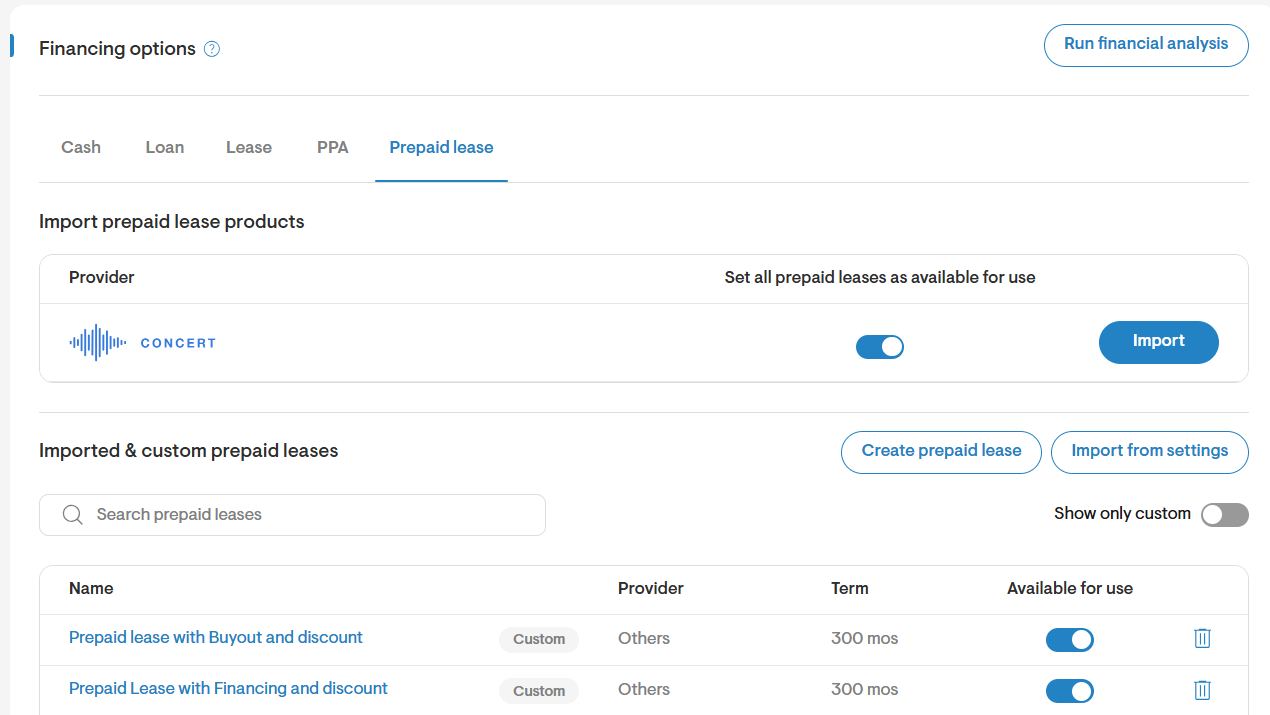Turn off availability for Financing and discount lease
Viewport: 1270px width, 715px height.
pos(1070,691)
